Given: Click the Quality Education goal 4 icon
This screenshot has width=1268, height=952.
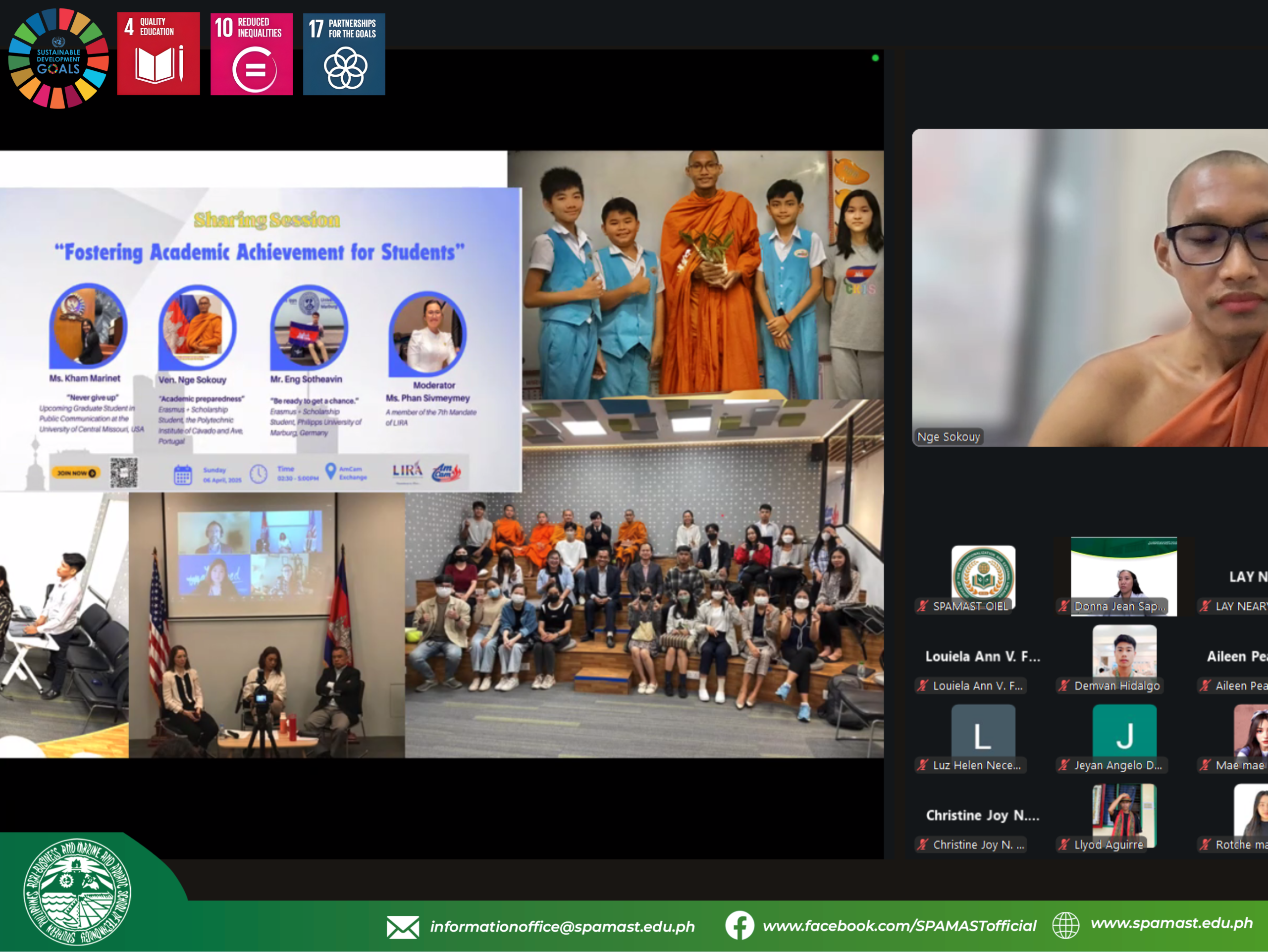Looking at the screenshot, I should point(158,53).
